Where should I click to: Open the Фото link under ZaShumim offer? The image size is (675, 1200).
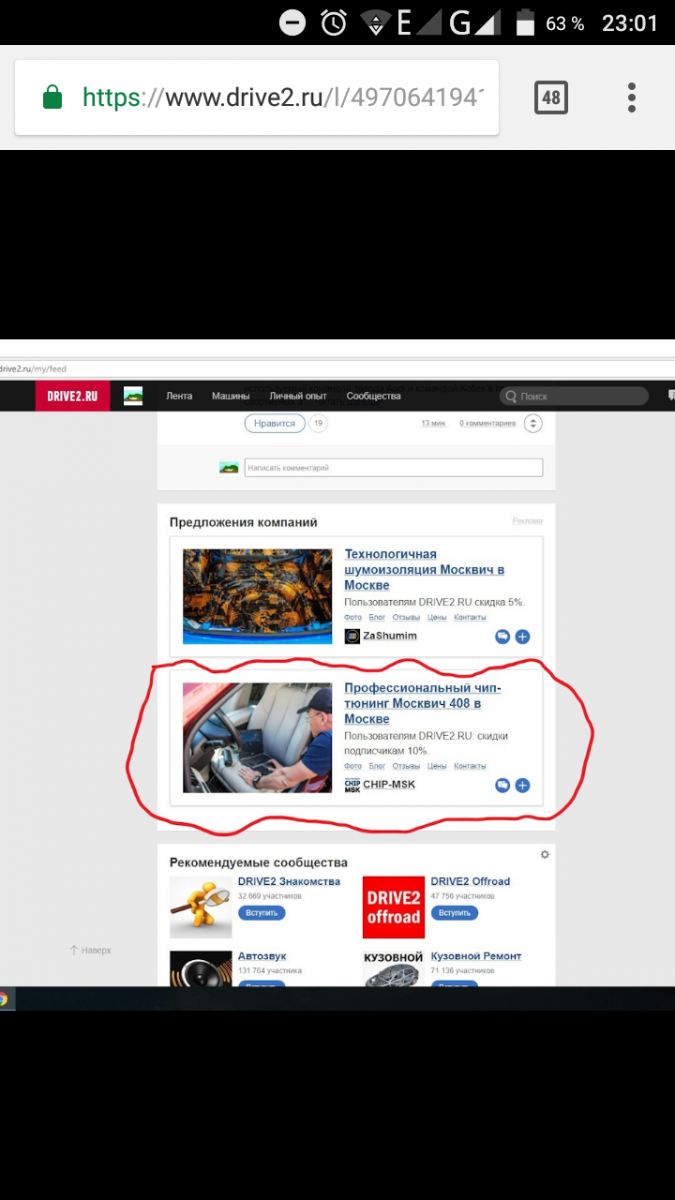[352, 618]
